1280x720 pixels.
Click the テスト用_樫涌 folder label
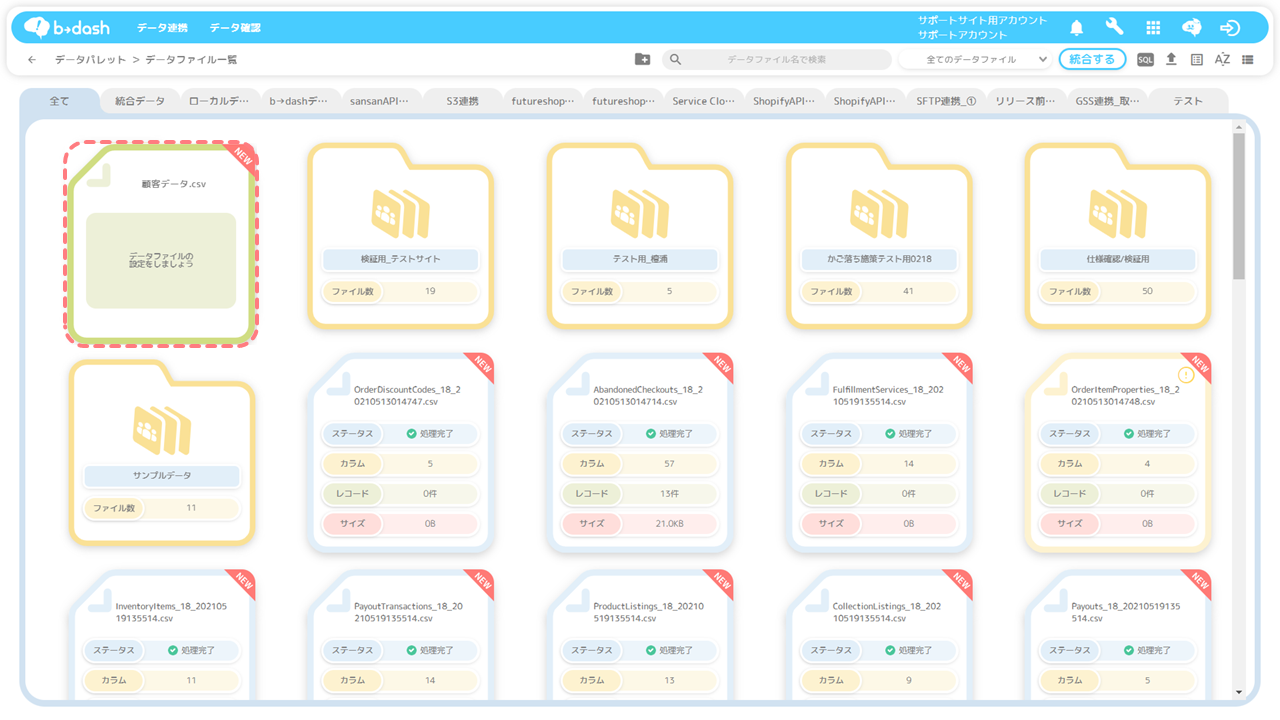[x=640, y=259]
